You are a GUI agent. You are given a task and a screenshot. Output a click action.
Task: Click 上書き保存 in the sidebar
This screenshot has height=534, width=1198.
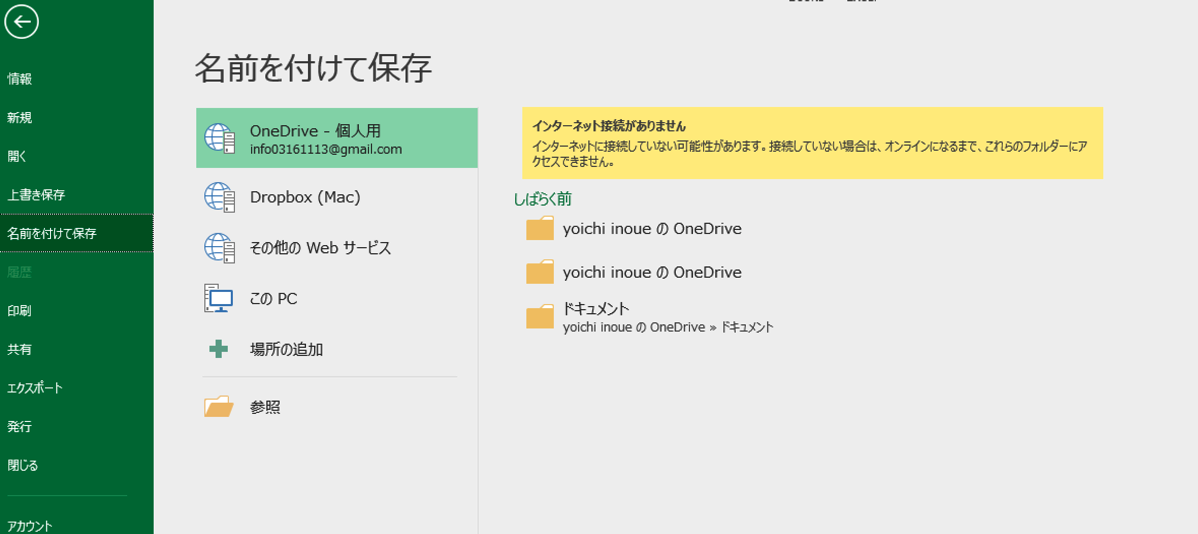(x=36, y=195)
